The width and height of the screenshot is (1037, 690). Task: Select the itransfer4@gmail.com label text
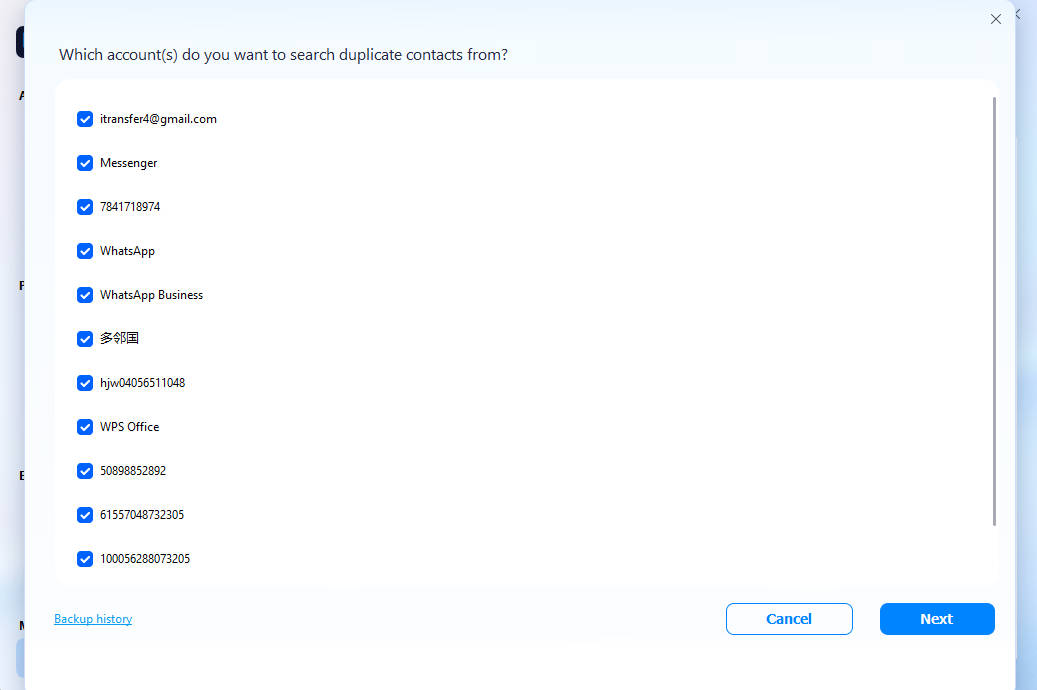point(158,119)
